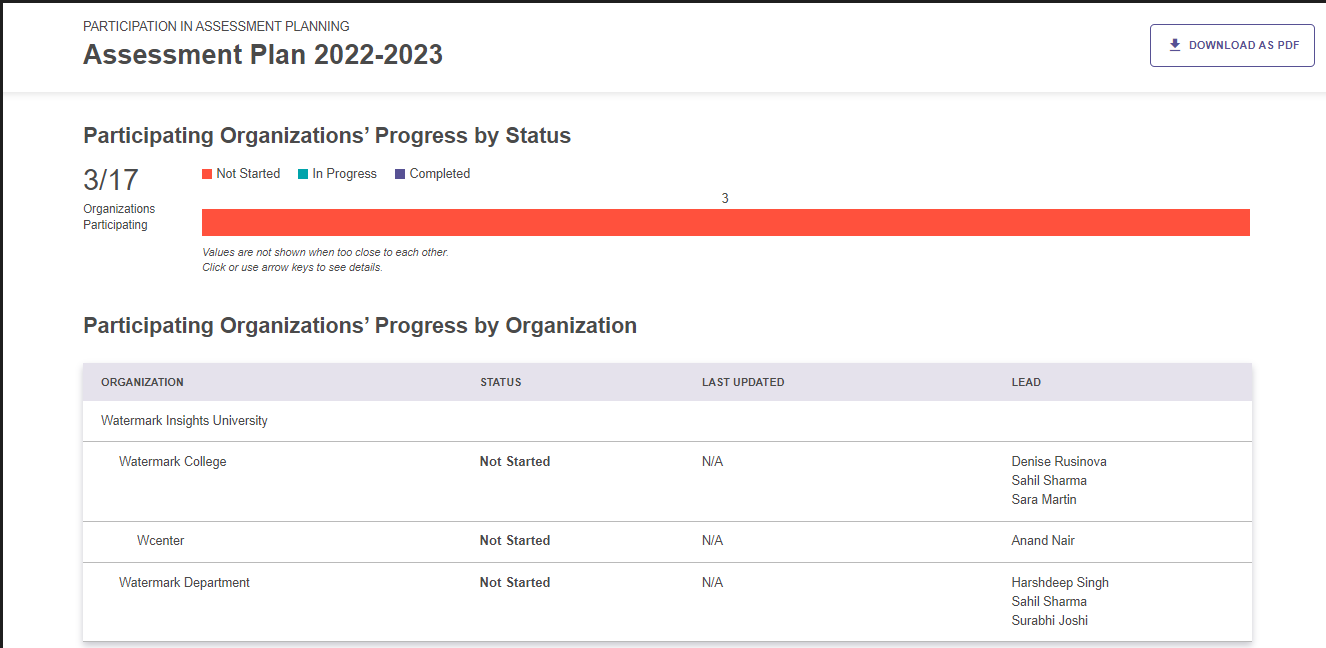The width and height of the screenshot is (1326, 648).
Task: Select the teal In Progress legend swatch
Action: coord(303,174)
